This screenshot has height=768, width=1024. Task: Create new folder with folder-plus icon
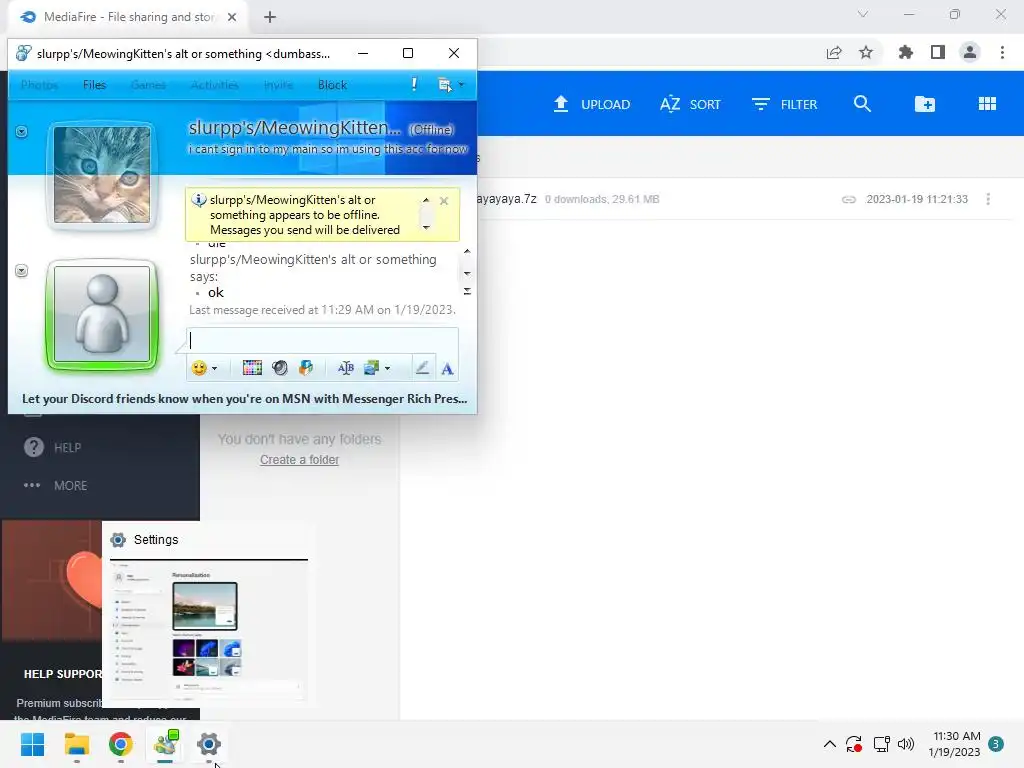(925, 104)
